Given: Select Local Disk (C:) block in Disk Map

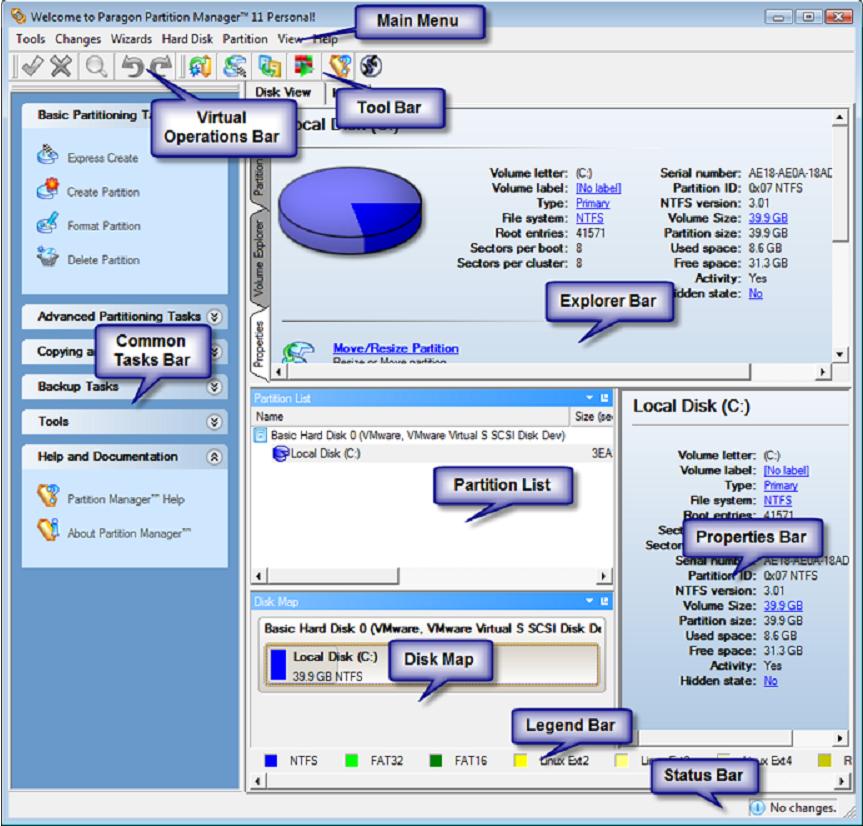Looking at the screenshot, I should [432, 665].
